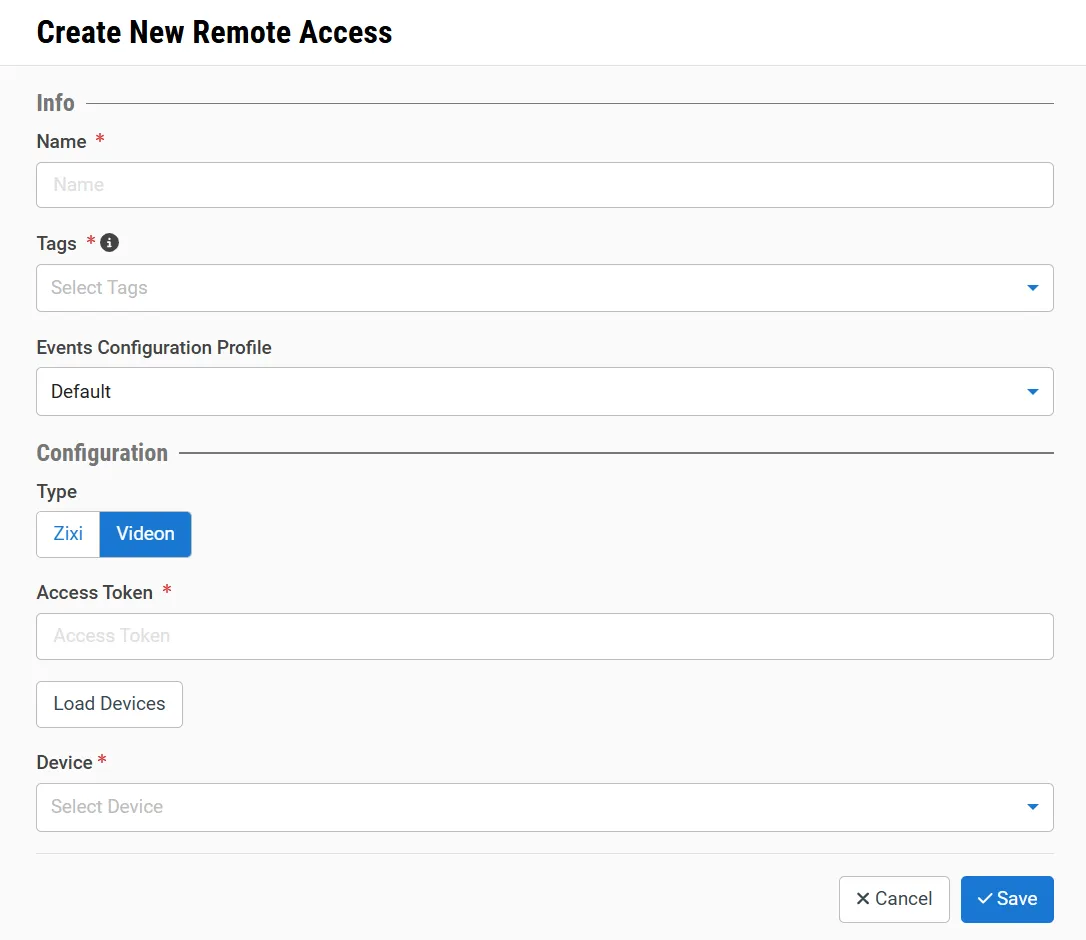
Task: Open the Select Tags dropdown
Action: click(x=544, y=287)
